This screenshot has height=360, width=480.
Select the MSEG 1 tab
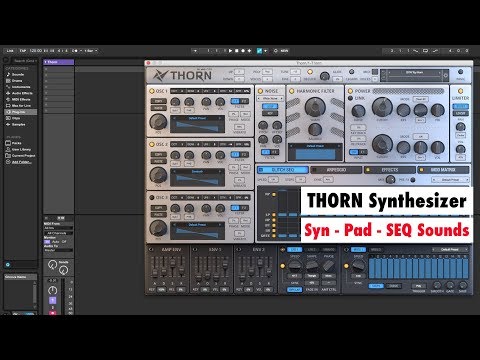pyautogui.click(x=358, y=249)
